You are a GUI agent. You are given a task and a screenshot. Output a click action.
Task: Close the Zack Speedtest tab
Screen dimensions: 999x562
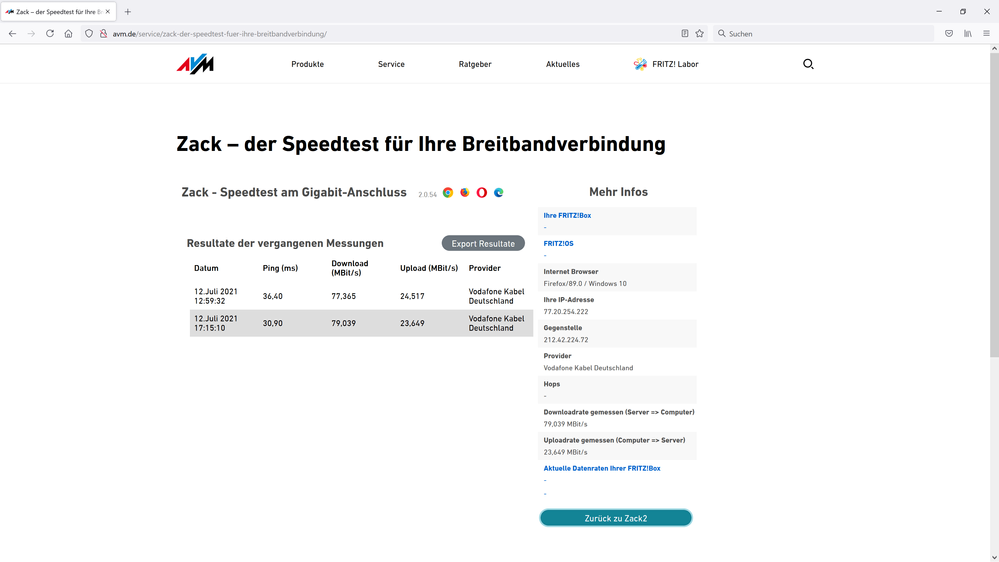[108, 11]
